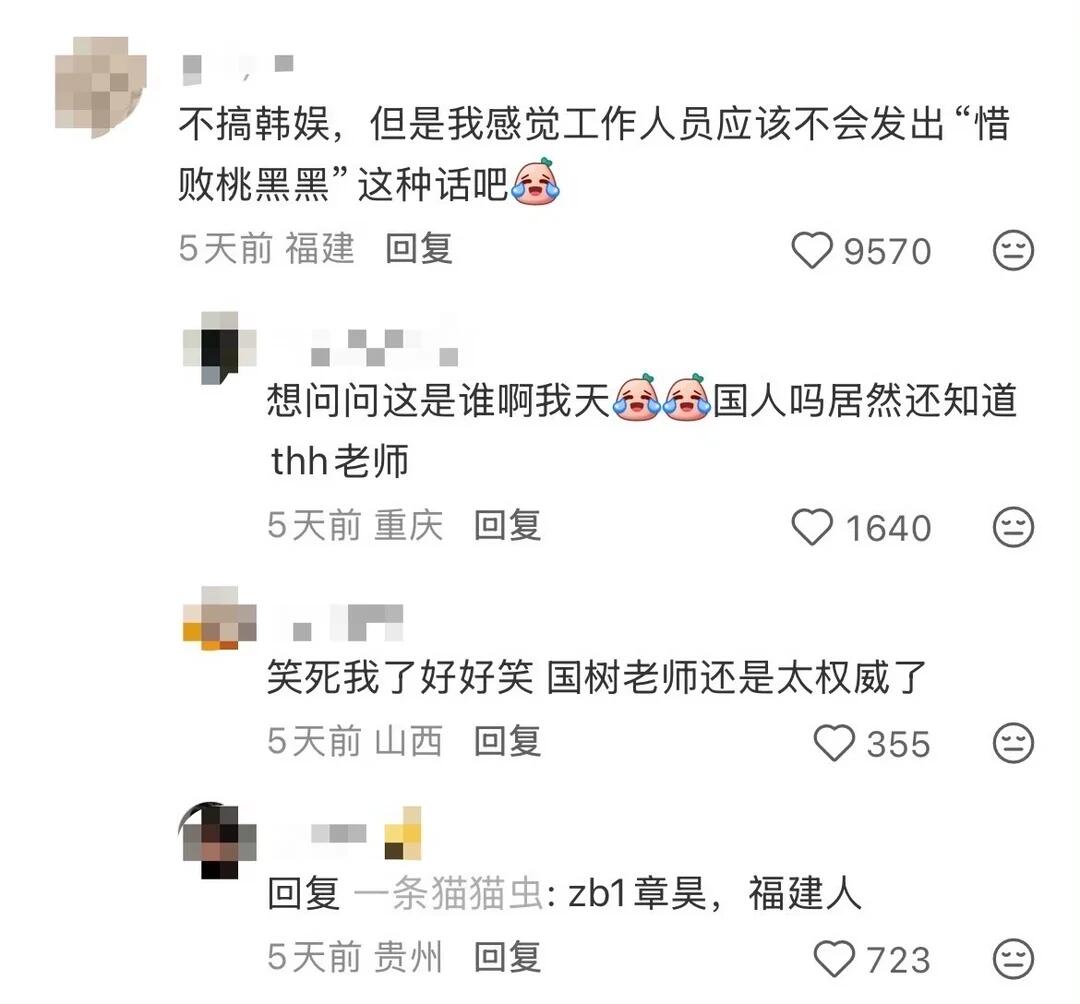This screenshot has height=1004, width=1080.
Task: Tap the dislike face on the 贵州 reply
Action: 1012,959
